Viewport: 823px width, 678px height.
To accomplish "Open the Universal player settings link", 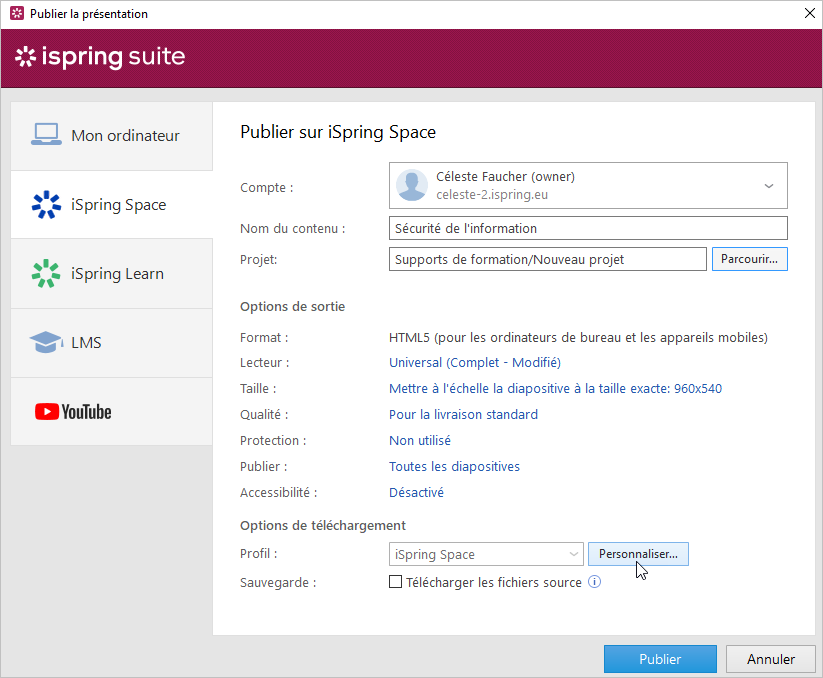I will point(474,362).
